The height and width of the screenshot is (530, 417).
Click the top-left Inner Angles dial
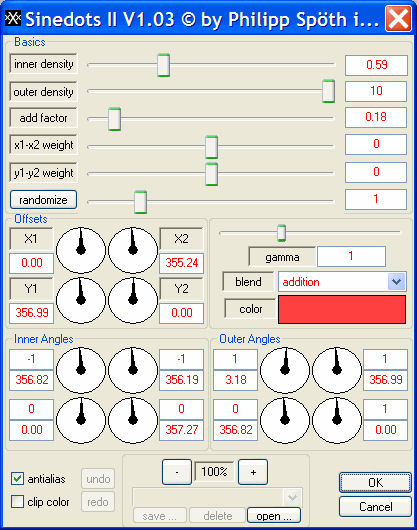click(81, 370)
